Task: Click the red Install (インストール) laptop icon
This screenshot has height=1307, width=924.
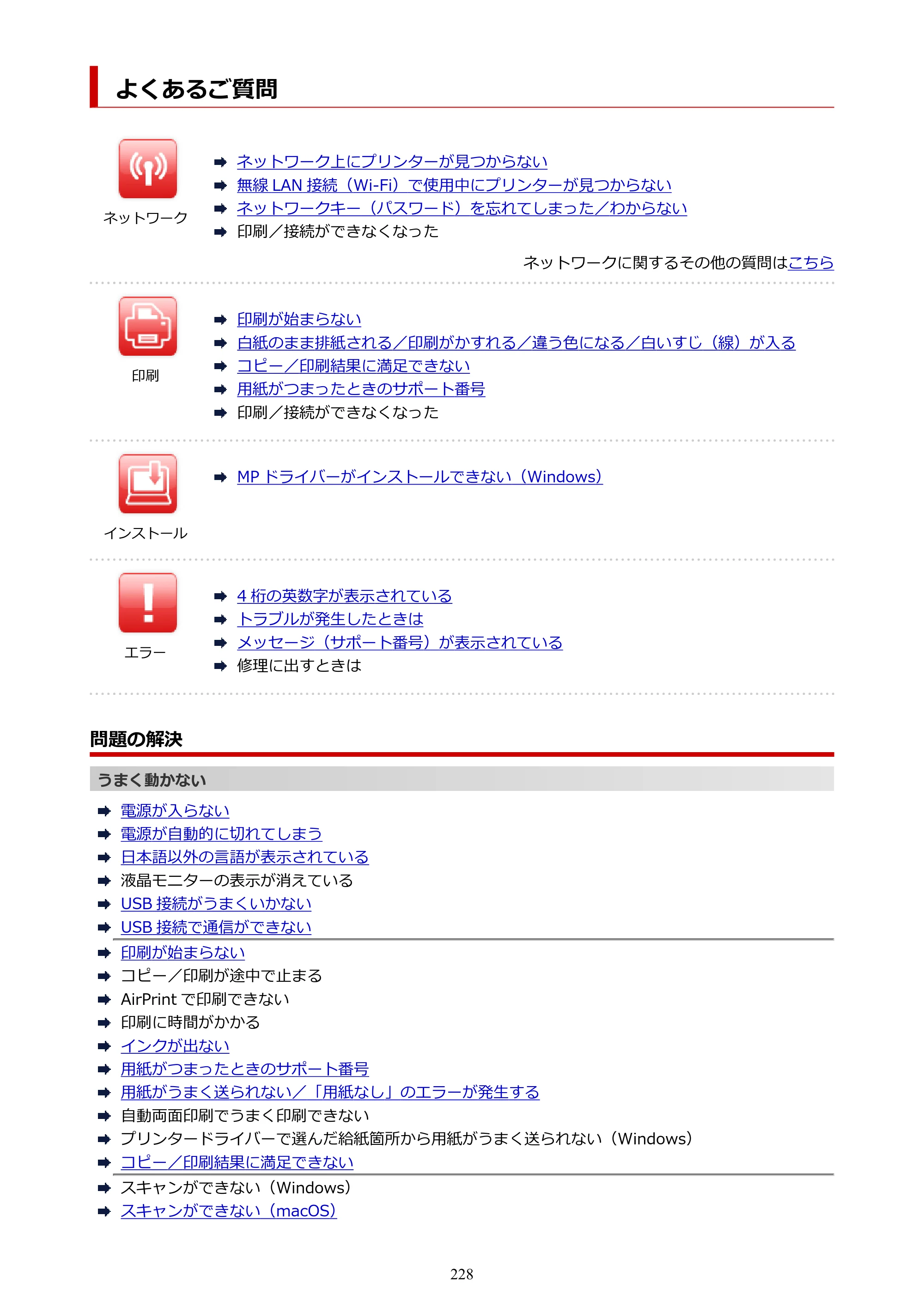Action: 147,484
